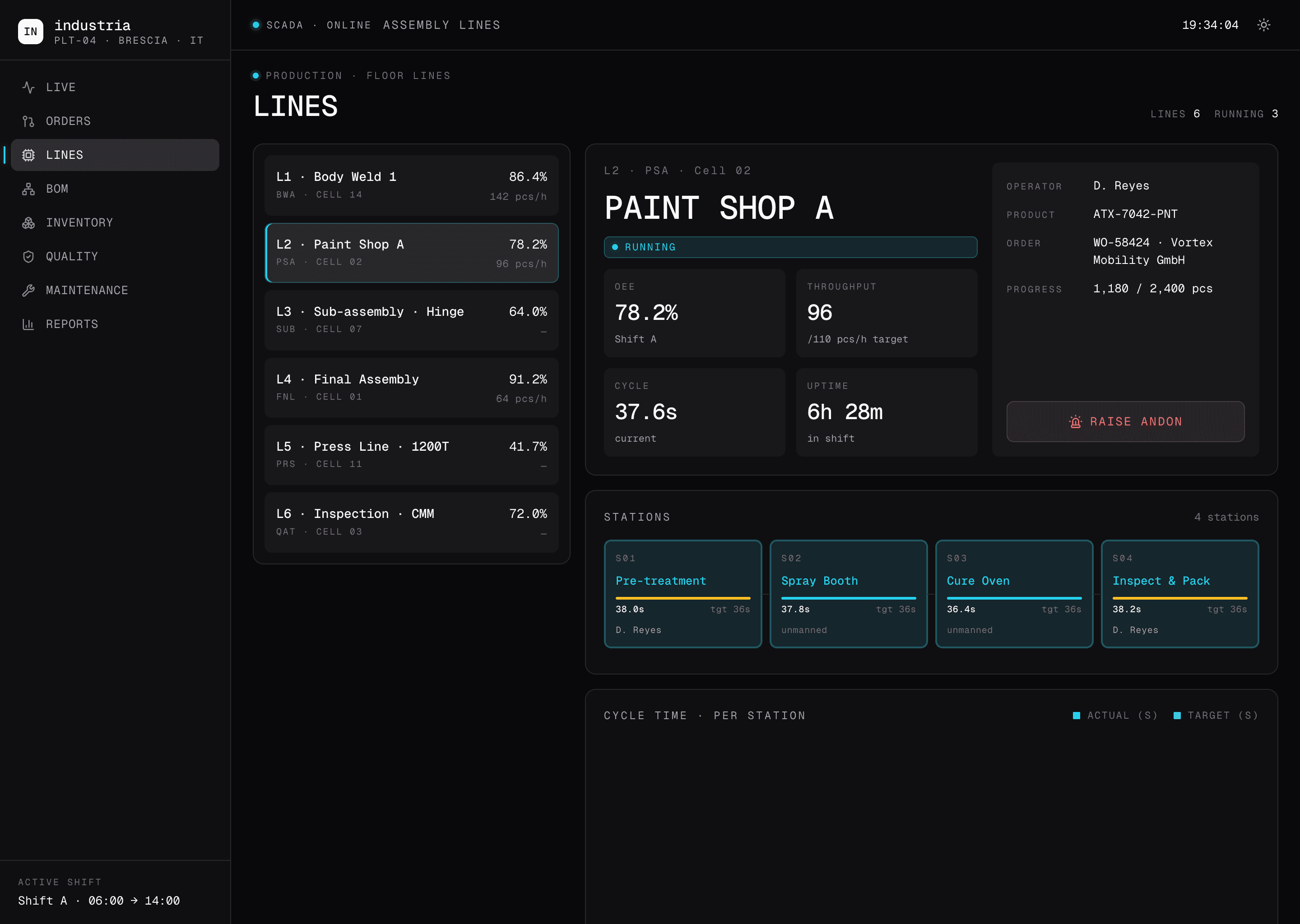Click the 'PRODUCTION · FLOOR LINES' breadcrumb
The image size is (1300, 924).
coord(358,76)
